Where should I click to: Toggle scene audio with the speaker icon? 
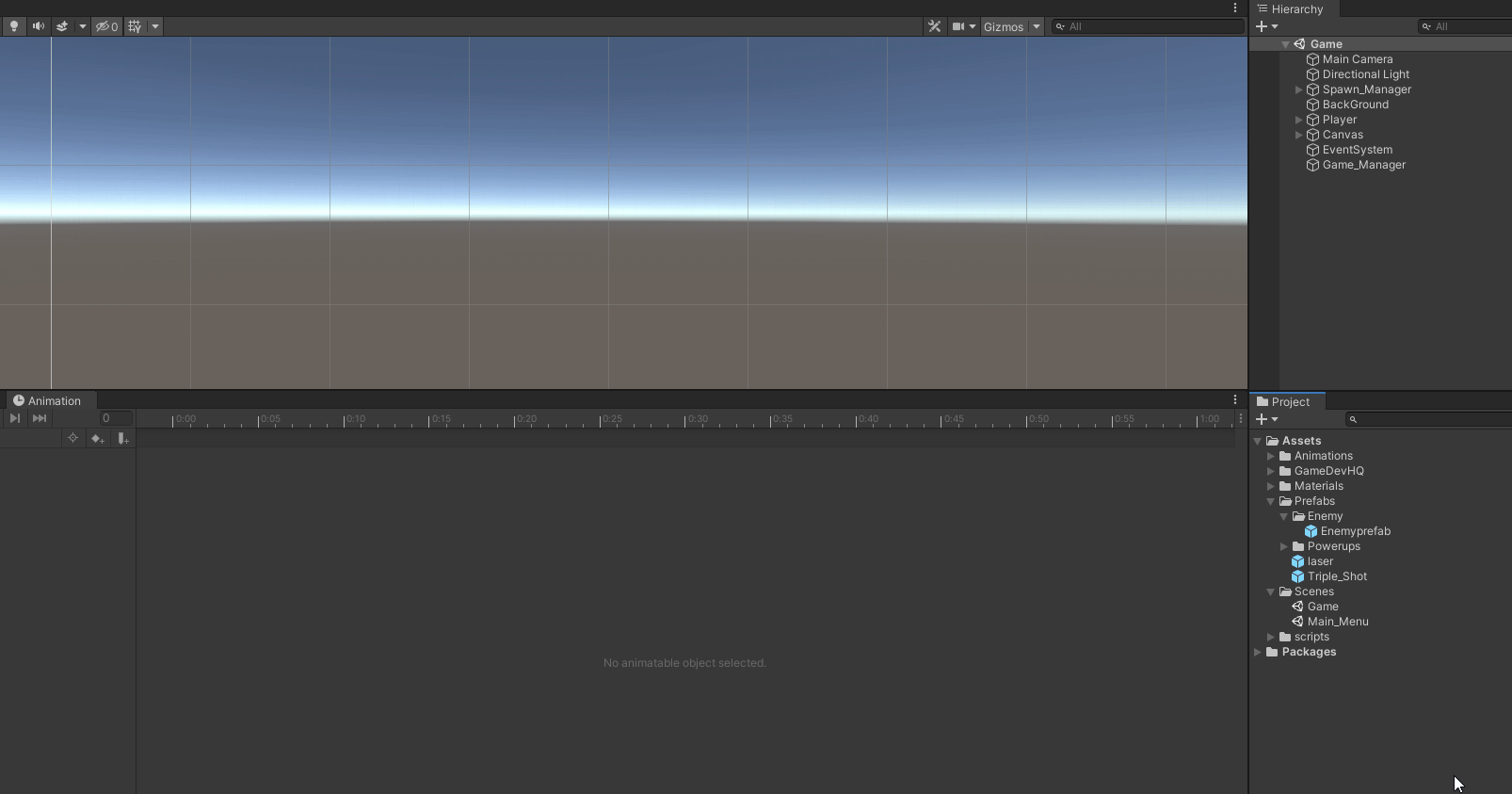pyautogui.click(x=39, y=26)
